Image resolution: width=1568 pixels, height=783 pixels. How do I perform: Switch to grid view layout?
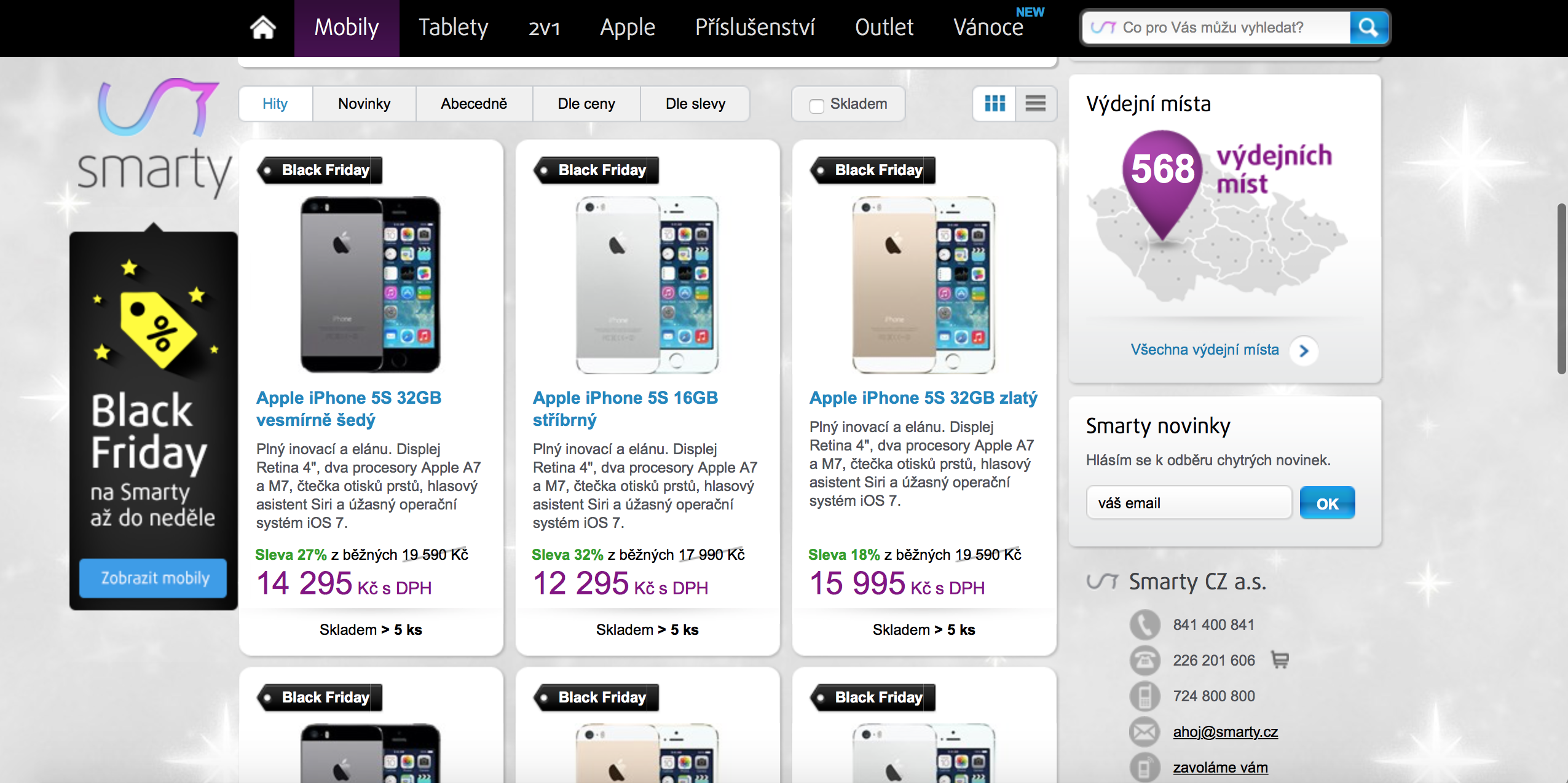(995, 103)
